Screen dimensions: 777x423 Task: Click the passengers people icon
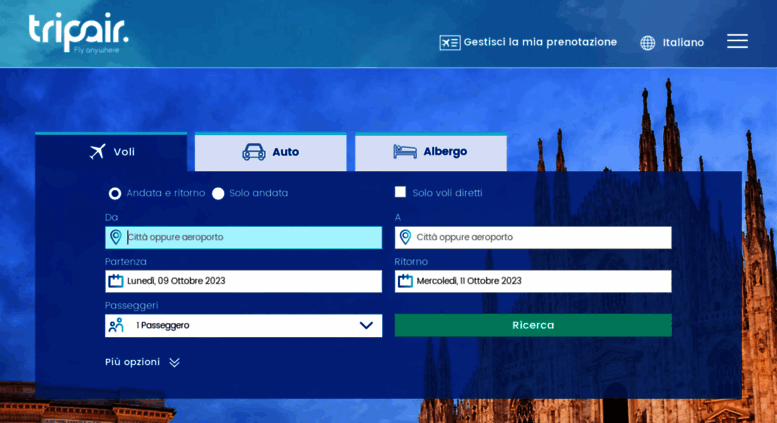pyautogui.click(x=116, y=325)
